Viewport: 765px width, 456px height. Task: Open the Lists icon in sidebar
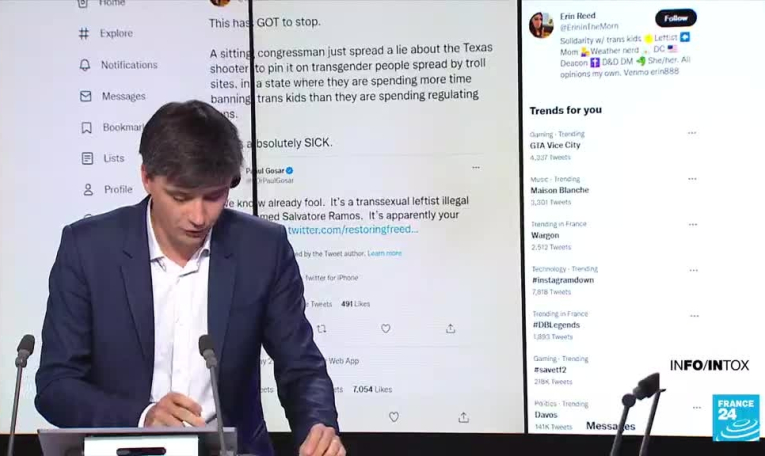pos(87,159)
